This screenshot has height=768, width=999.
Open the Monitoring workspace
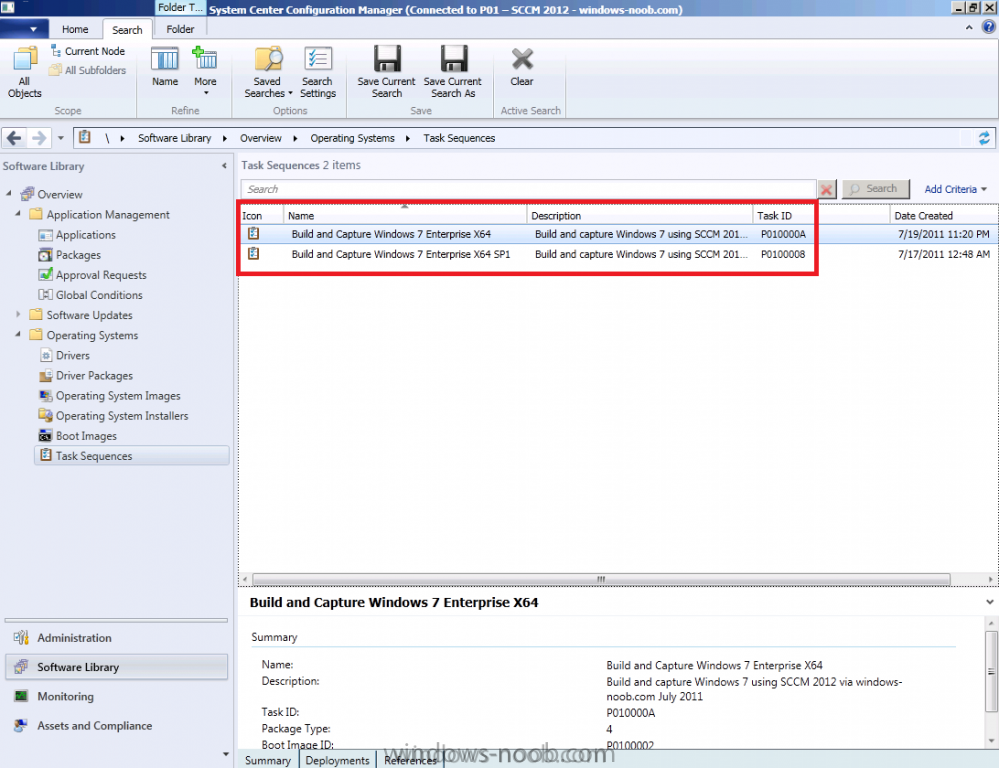[117, 697]
